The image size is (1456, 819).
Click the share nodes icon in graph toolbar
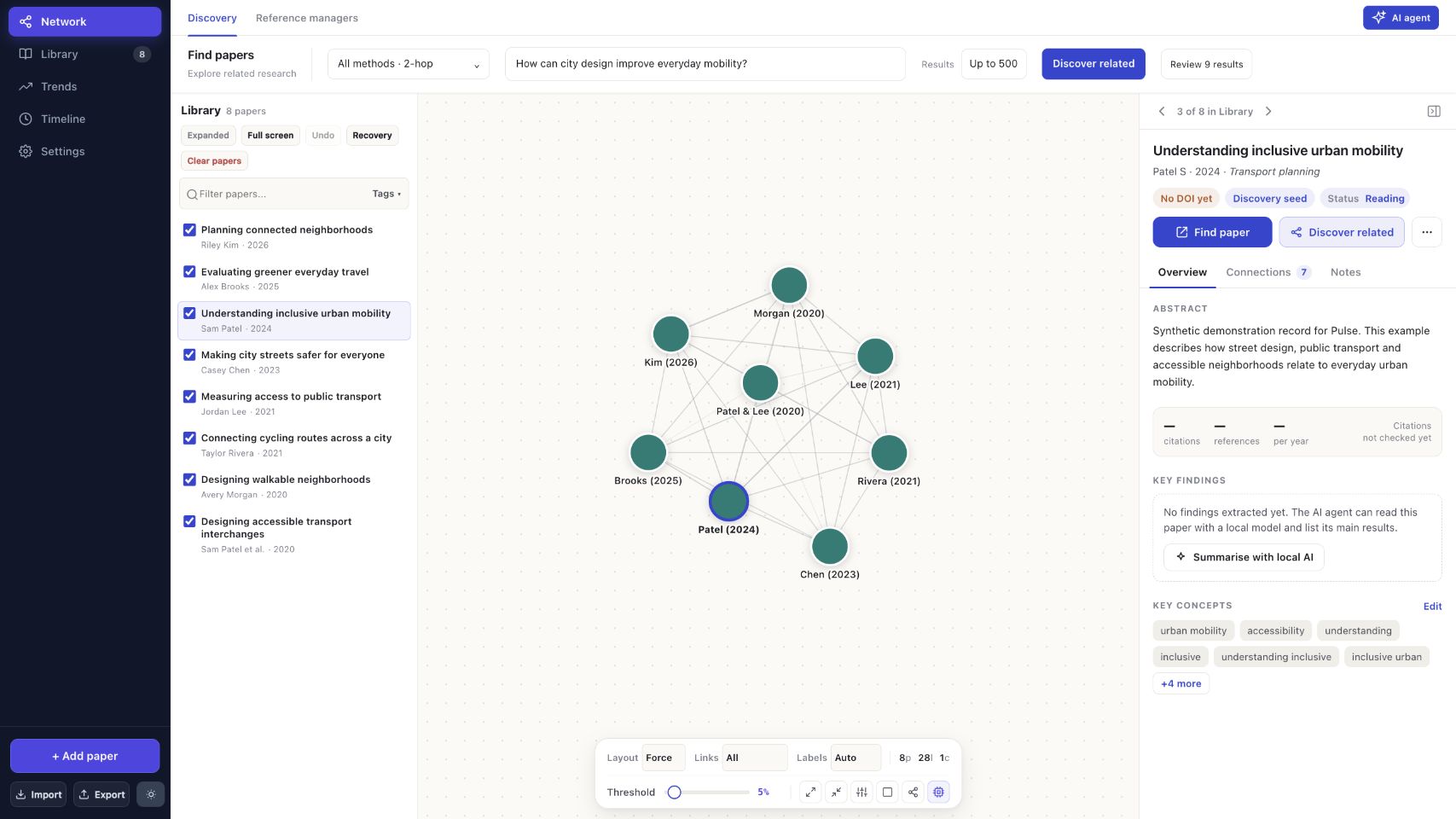tap(913, 792)
